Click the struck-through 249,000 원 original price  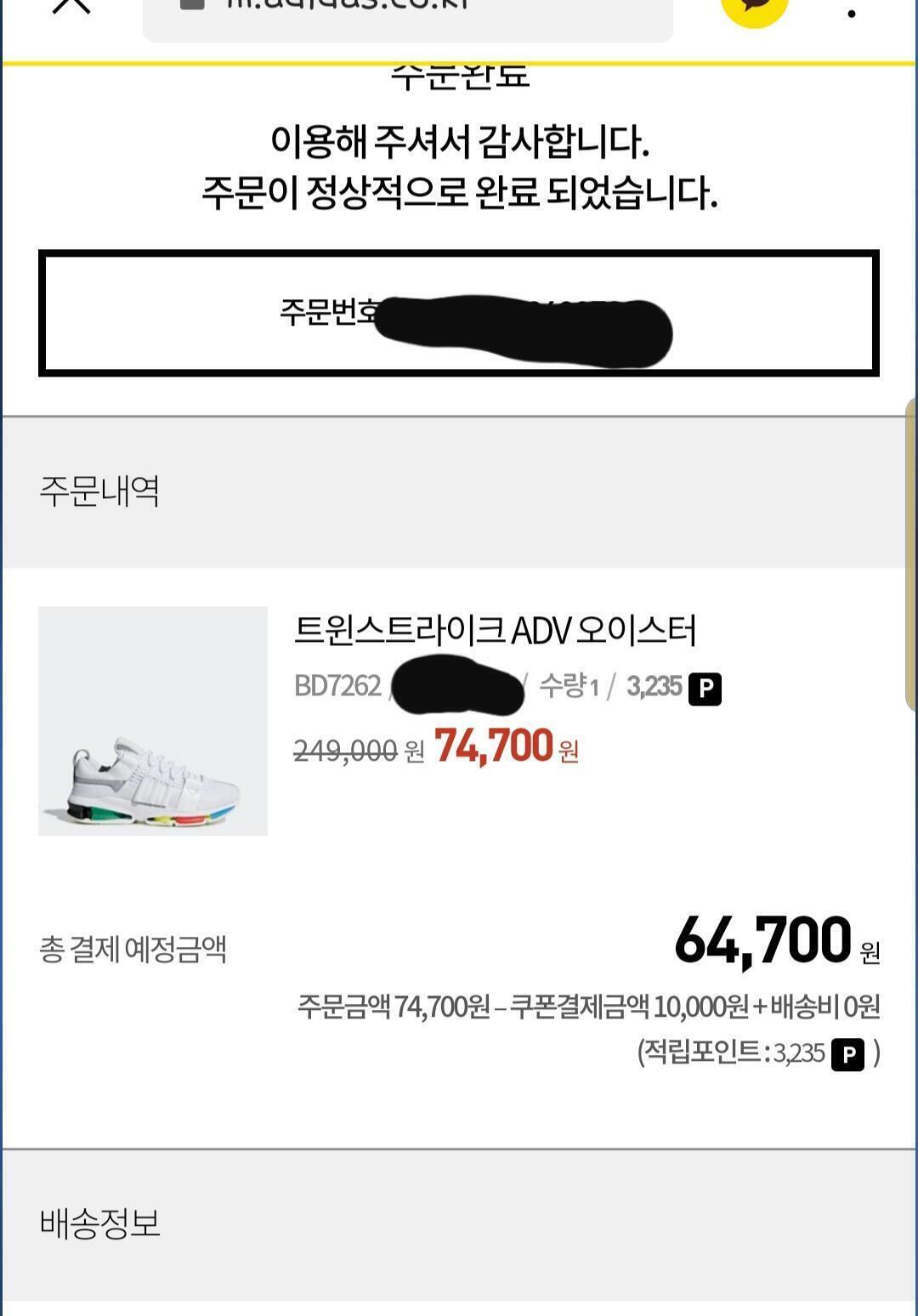click(x=359, y=751)
